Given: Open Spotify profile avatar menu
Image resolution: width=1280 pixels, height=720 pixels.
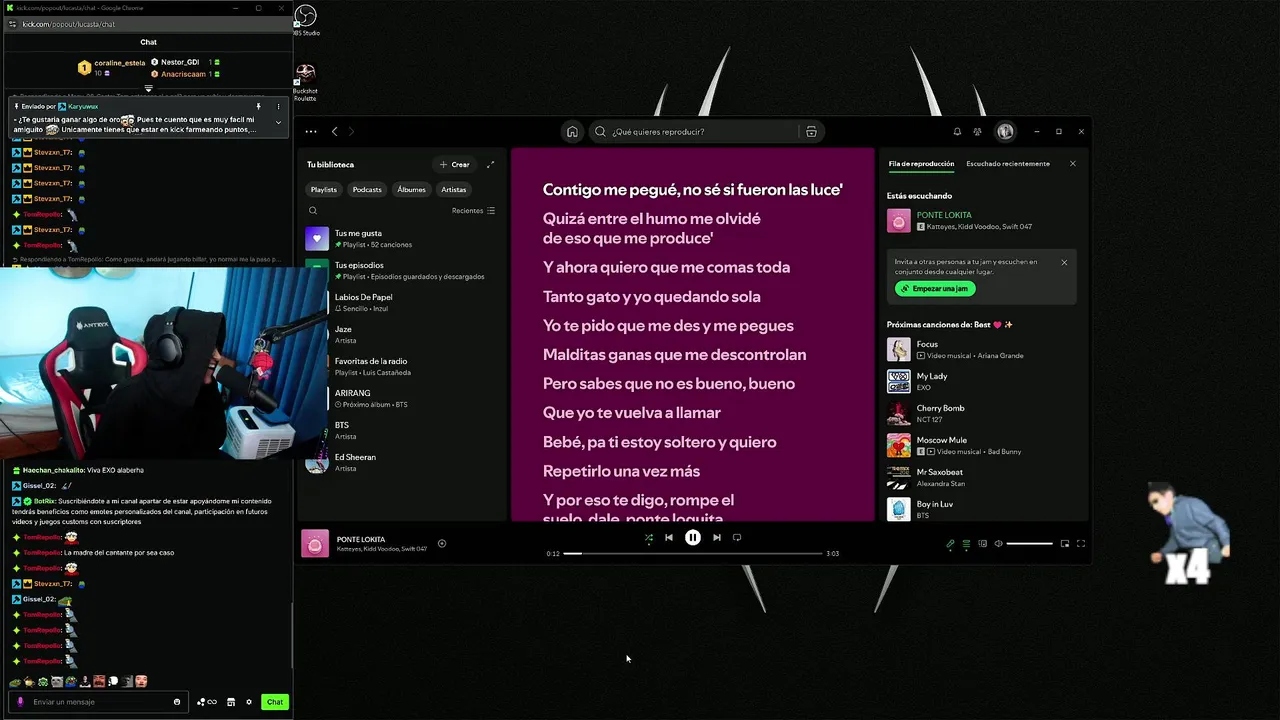Looking at the screenshot, I should coord(1005,131).
